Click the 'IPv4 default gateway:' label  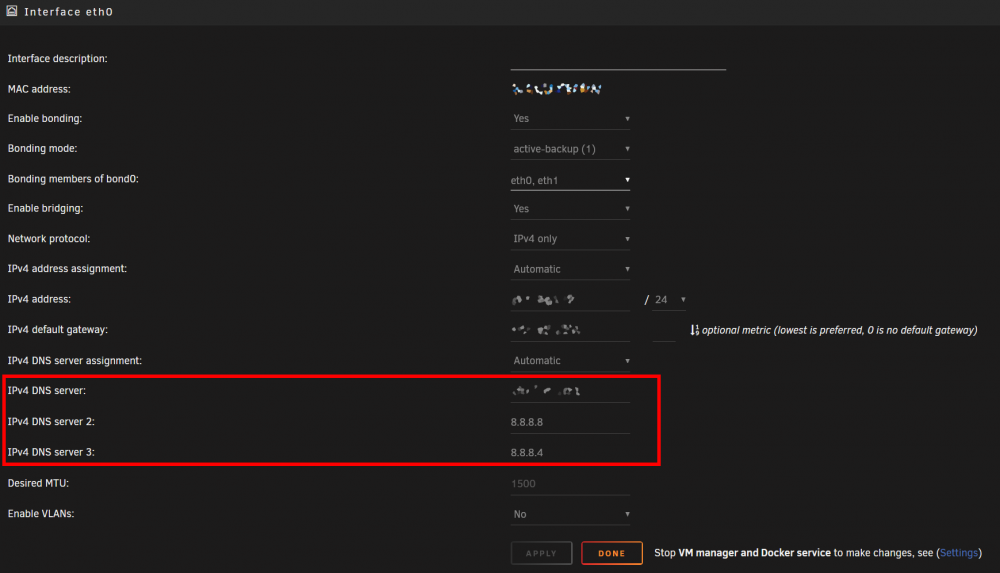coord(57,329)
